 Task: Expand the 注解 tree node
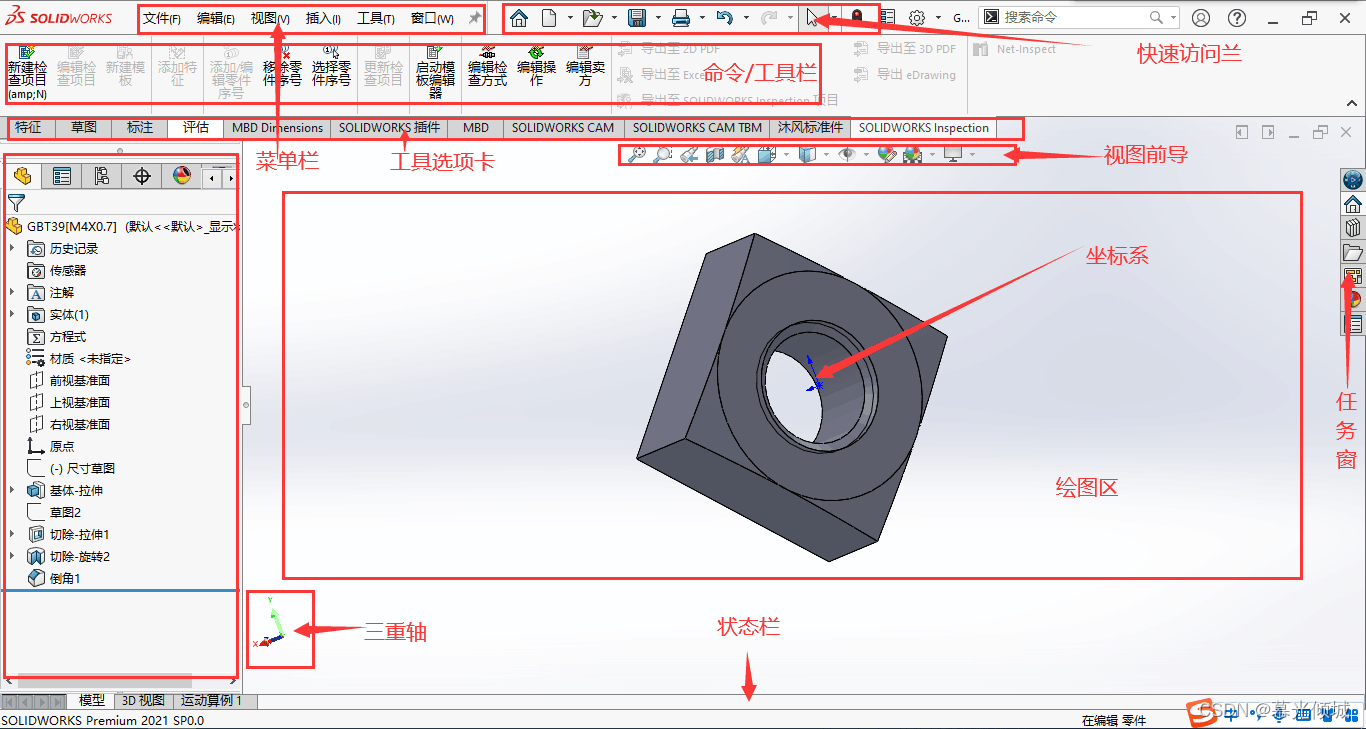(x=12, y=292)
